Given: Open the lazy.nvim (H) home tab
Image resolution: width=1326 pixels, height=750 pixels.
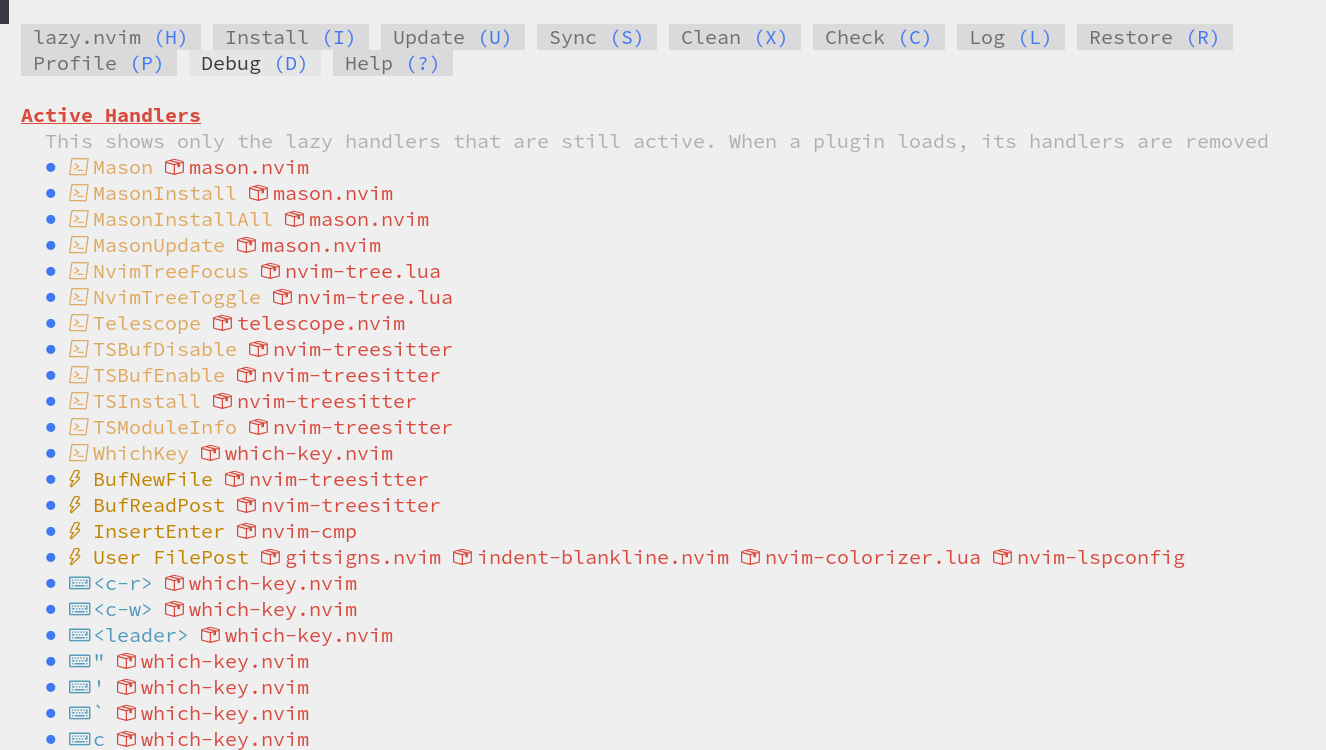Looking at the screenshot, I should 111,37.
